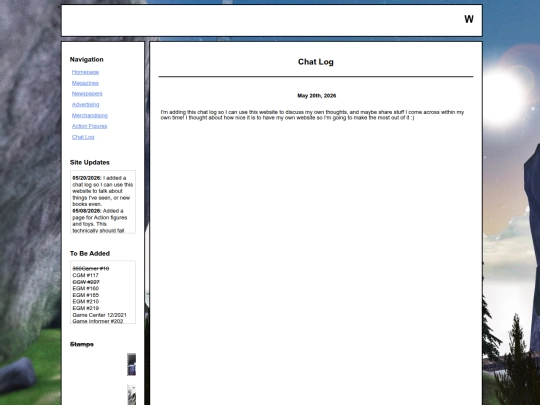
Task: Click the EGM #219 list item
Action: pos(85,308)
